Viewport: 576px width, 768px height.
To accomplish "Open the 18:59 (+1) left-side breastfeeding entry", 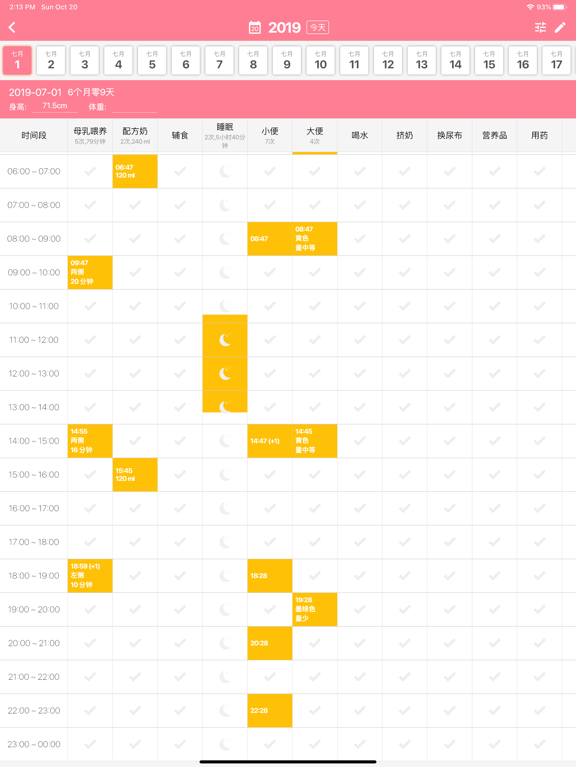I will click(x=90, y=576).
